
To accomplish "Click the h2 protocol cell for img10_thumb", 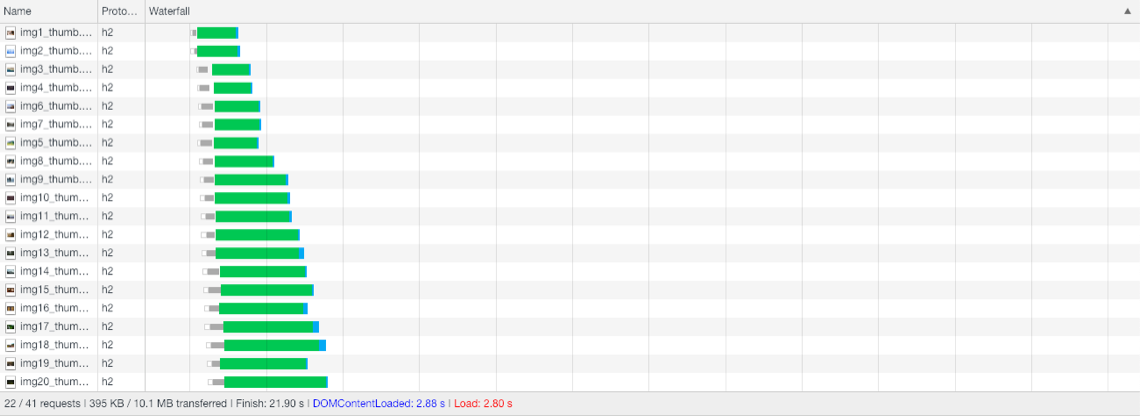I will [x=107, y=198].
